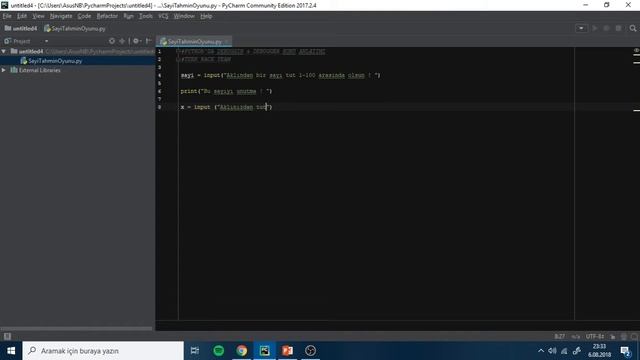The height and width of the screenshot is (360, 640).
Task: Open Search Everywhere magnifier icon
Action: coord(633,28)
